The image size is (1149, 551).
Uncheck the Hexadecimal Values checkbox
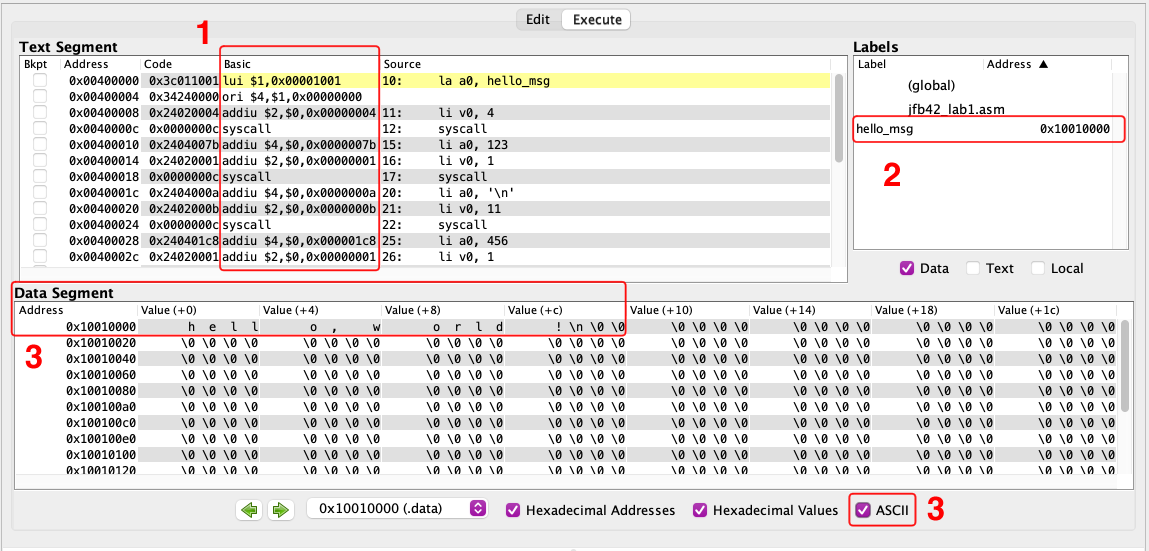(700, 510)
